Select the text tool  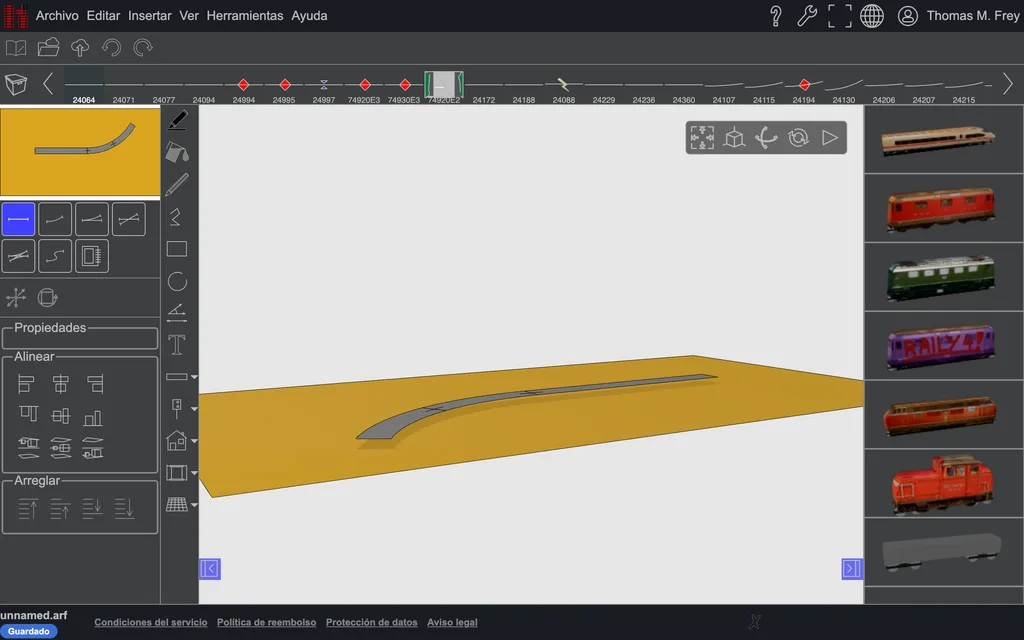177,345
